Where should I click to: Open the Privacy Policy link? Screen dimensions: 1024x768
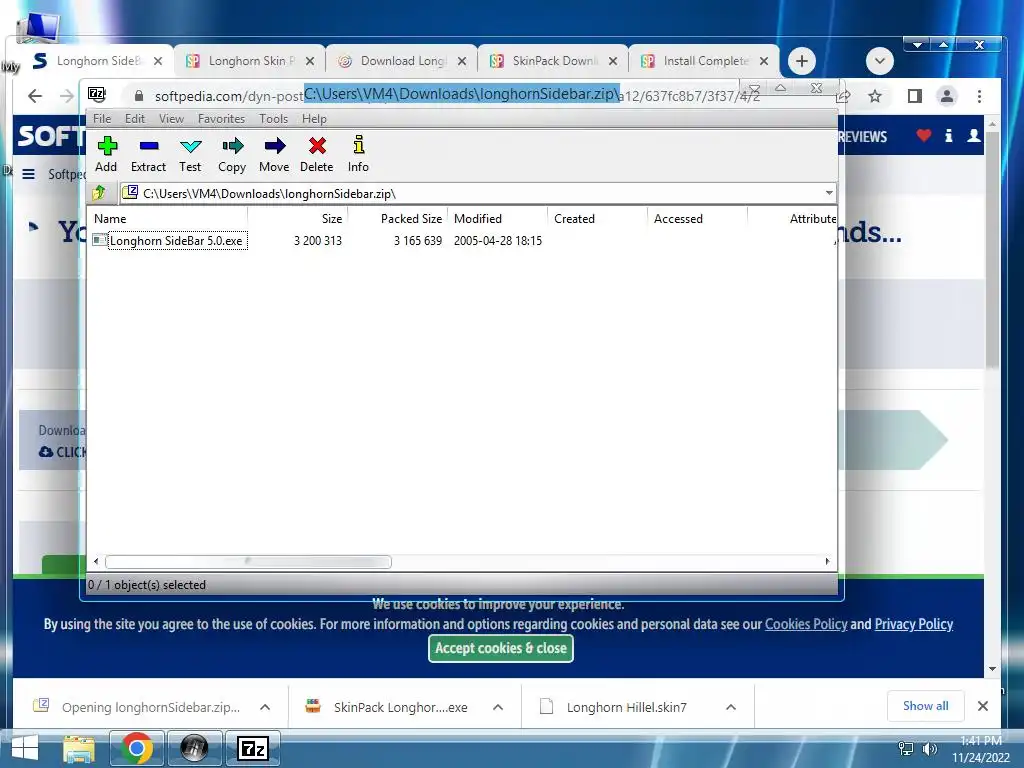click(x=914, y=624)
